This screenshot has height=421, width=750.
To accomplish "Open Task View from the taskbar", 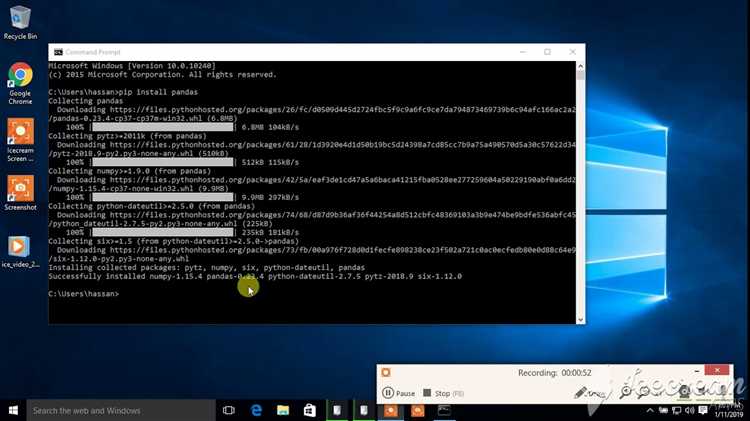I will click(x=229, y=410).
